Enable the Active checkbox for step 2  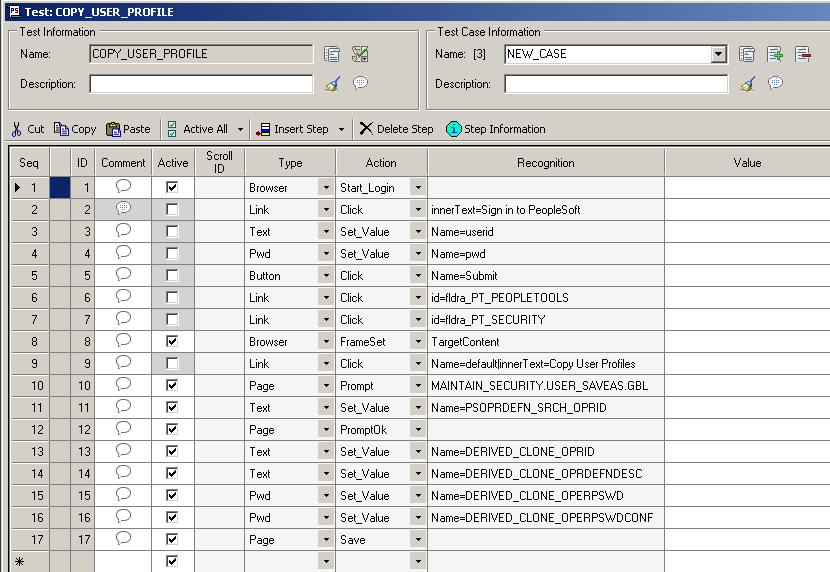pyautogui.click(x=172, y=210)
